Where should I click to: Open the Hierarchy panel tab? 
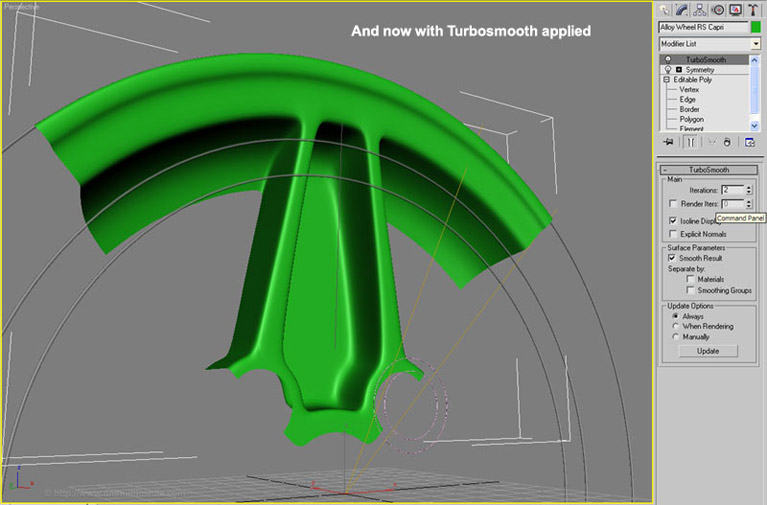point(701,9)
